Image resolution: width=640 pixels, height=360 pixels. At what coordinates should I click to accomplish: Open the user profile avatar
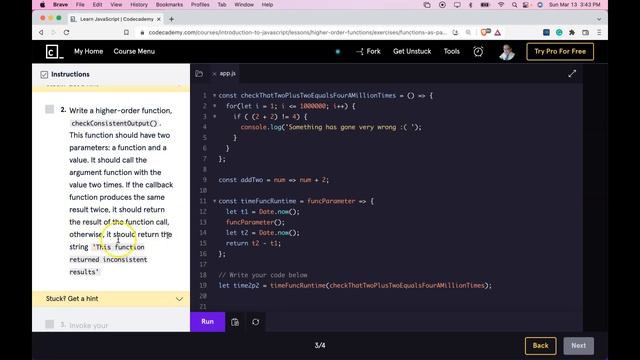(x=507, y=52)
